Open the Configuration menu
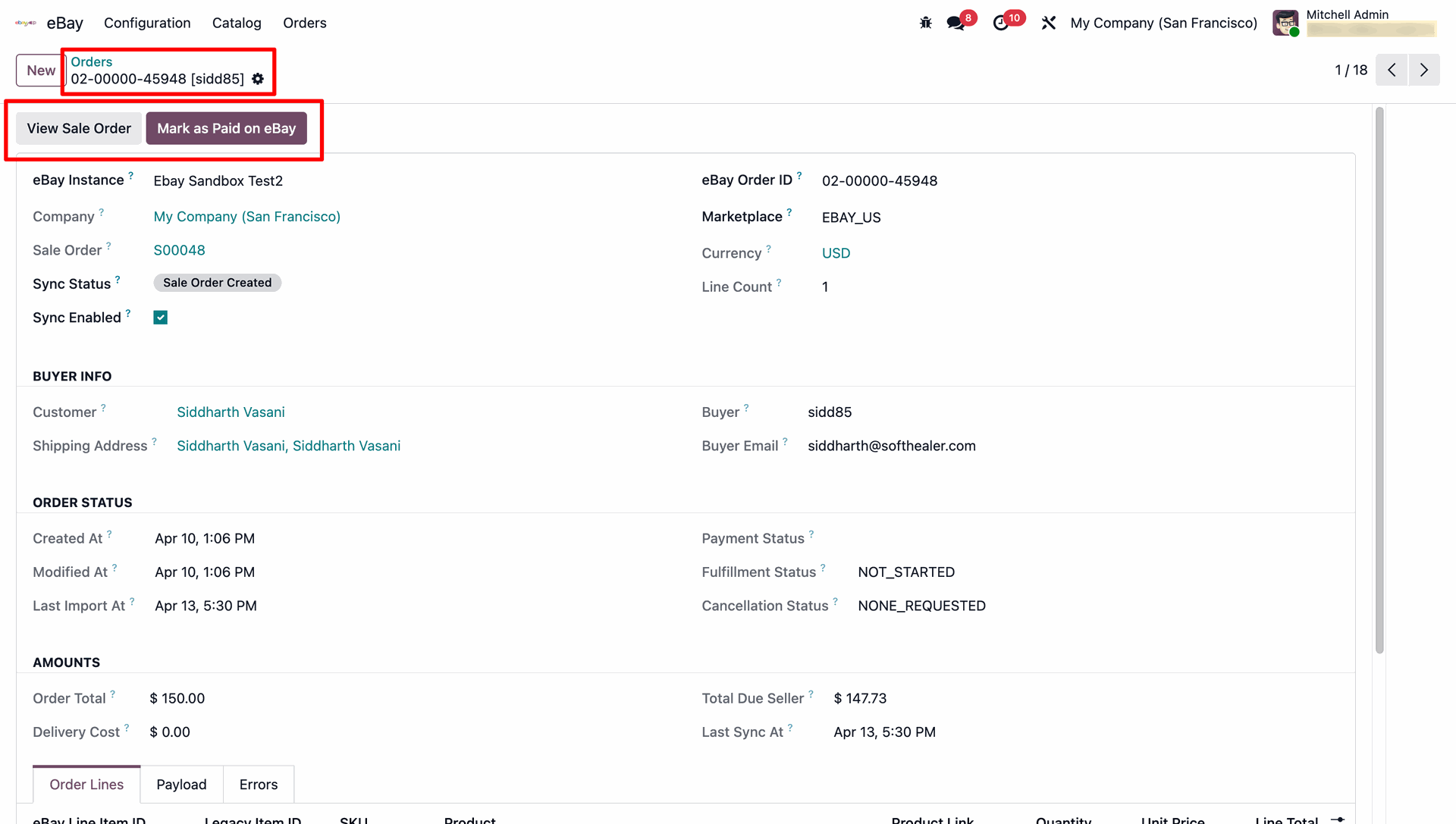Screen dimensions: 1456x824 pos(147,23)
